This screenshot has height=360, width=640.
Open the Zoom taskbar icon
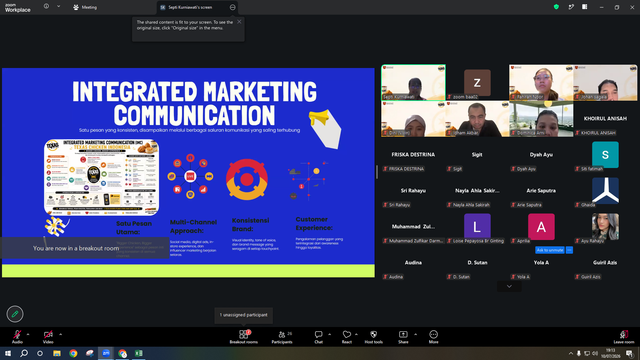point(106,353)
